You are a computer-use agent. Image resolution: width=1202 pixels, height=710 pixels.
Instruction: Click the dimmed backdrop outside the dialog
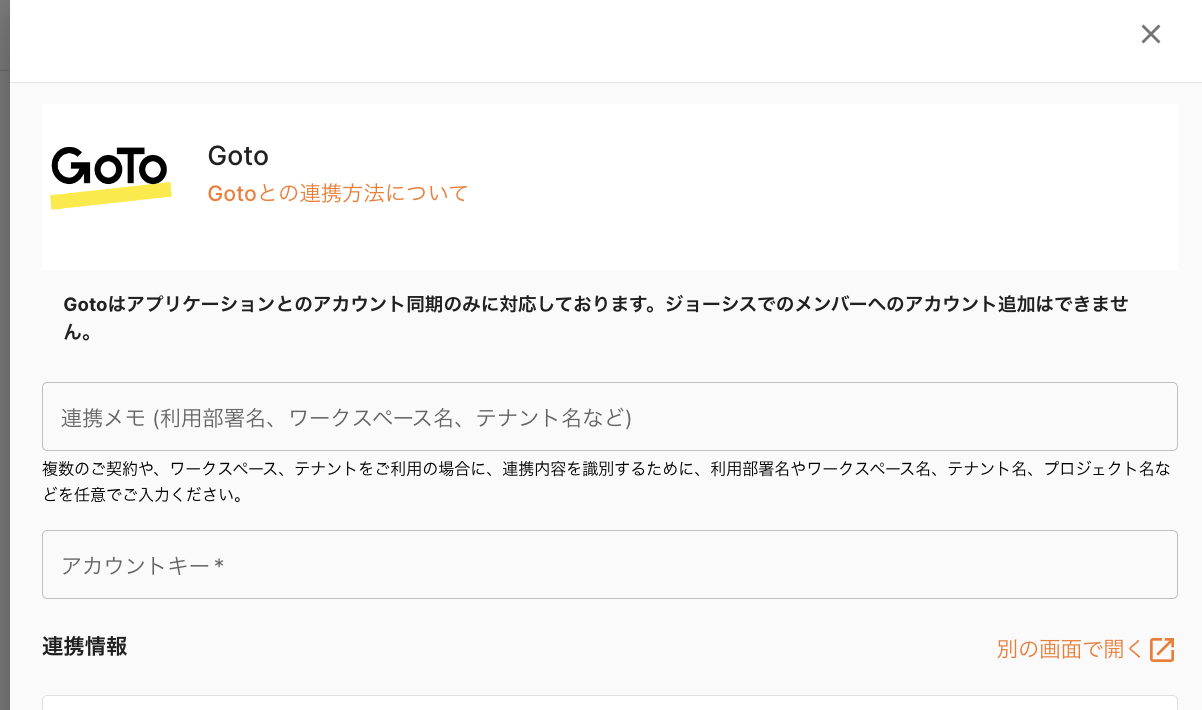tap(4, 400)
